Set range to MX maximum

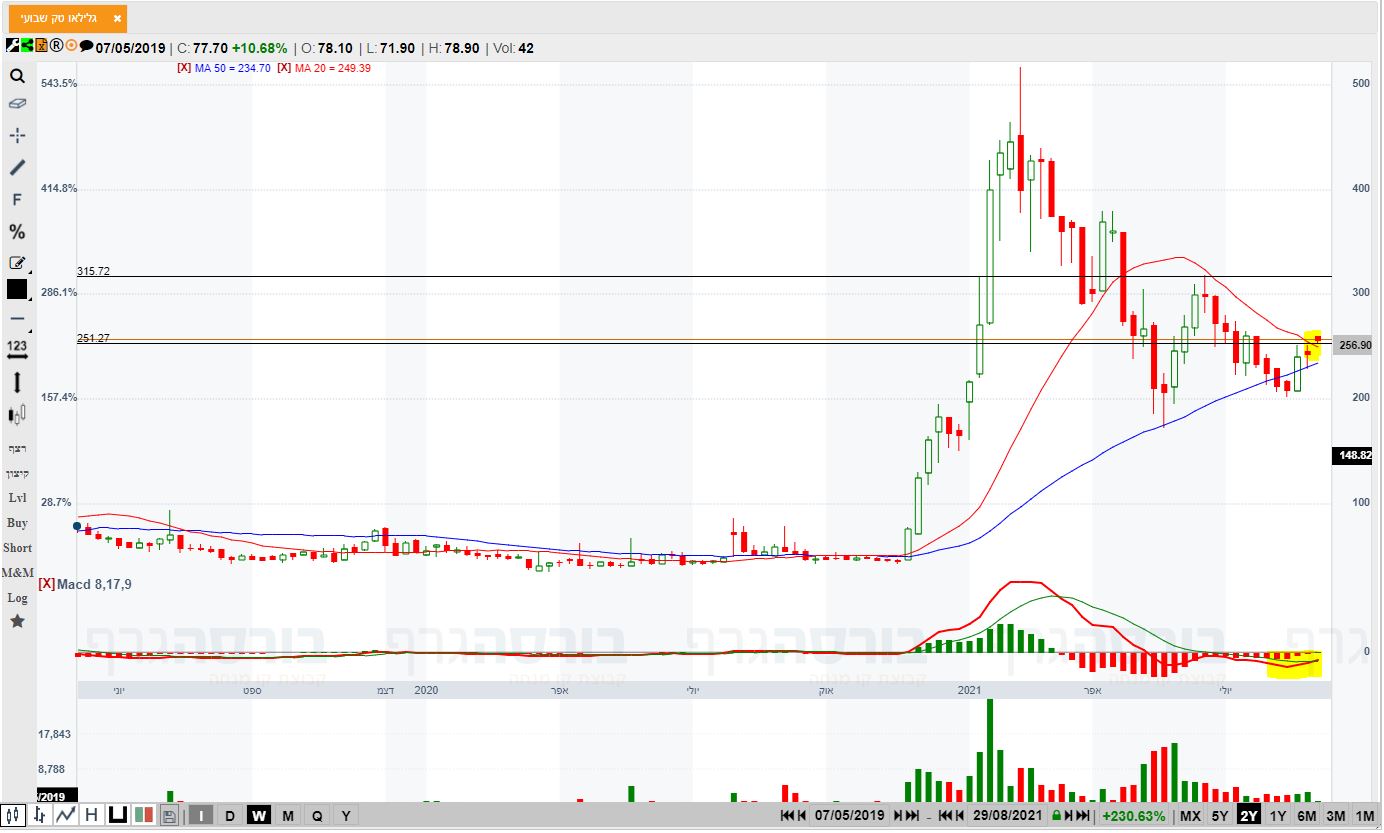(x=1190, y=816)
